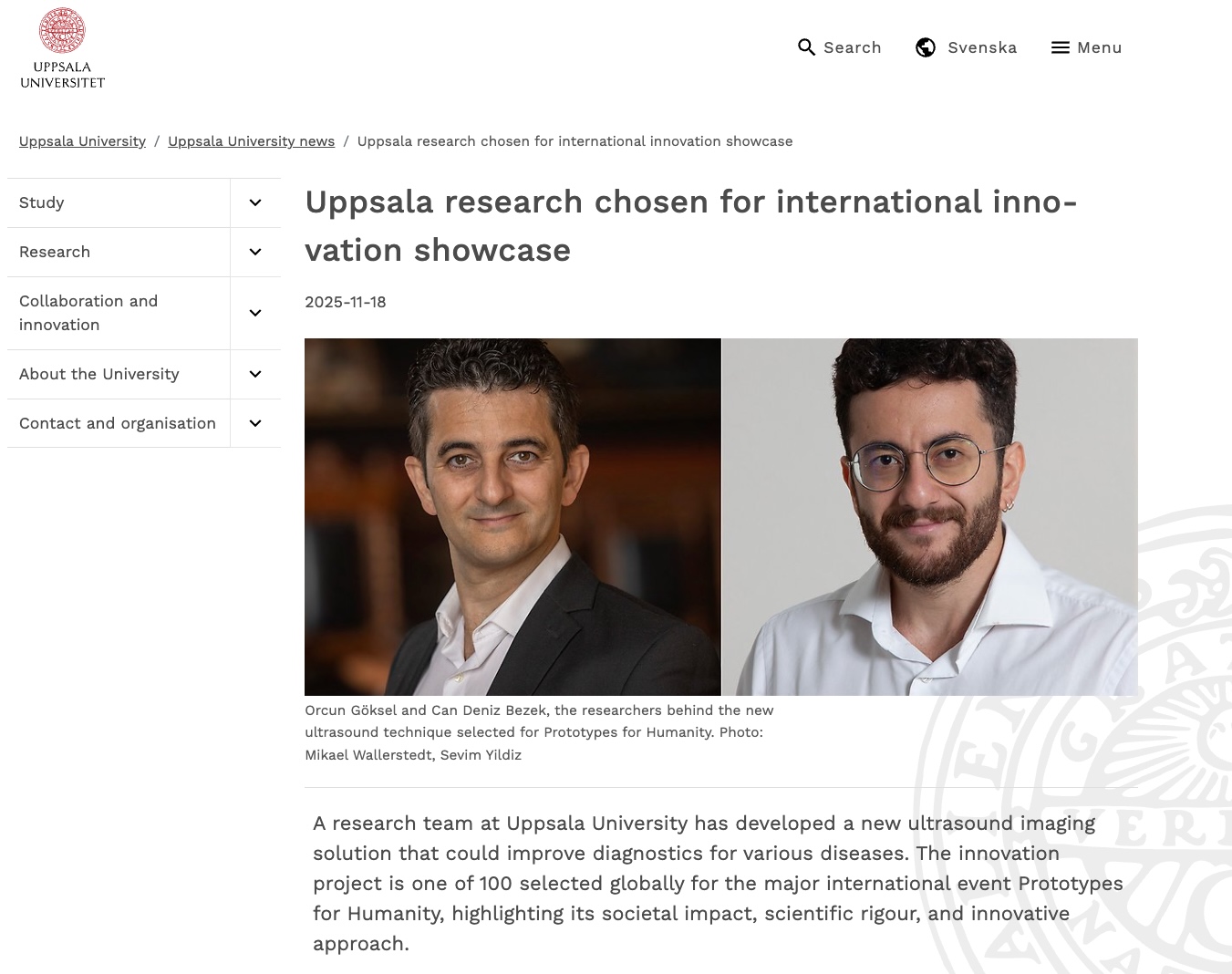This screenshot has height=974, width=1232.
Task: Click current page breadcrumb text
Action: point(575,141)
